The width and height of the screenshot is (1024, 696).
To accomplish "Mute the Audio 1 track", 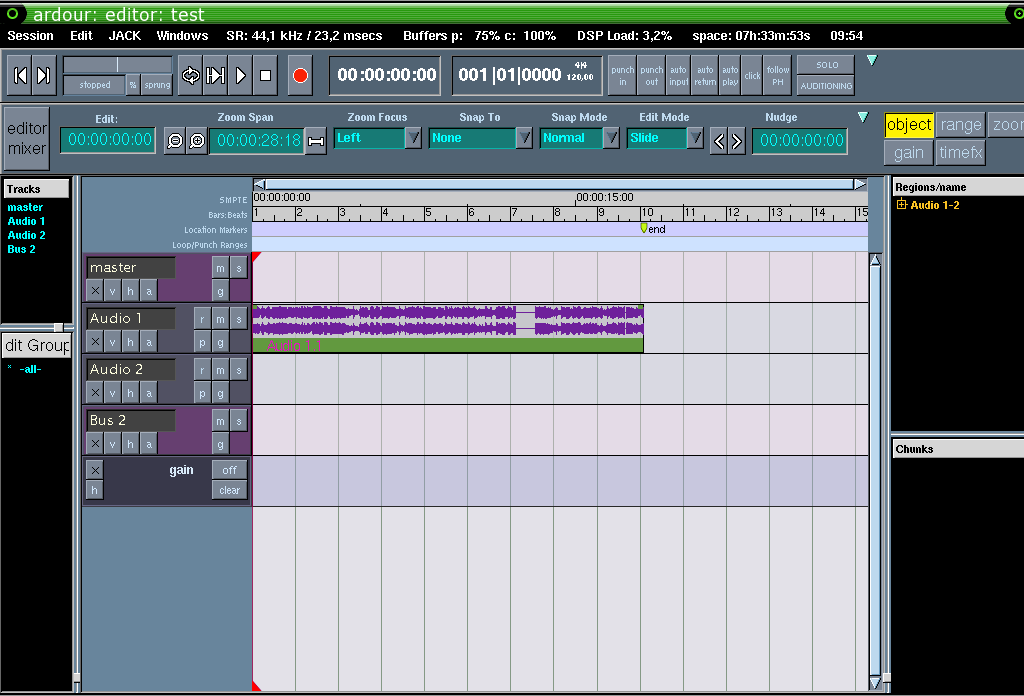I will pyautogui.click(x=221, y=319).
